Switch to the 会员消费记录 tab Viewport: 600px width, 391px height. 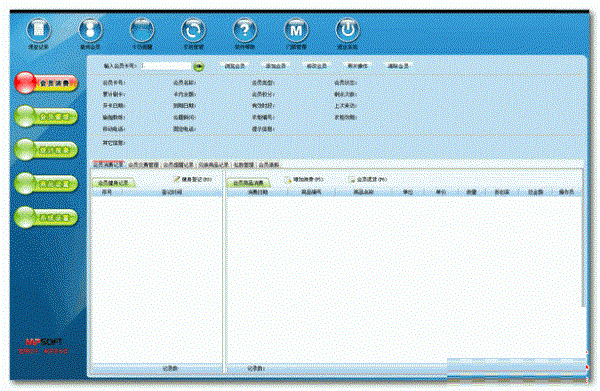[109, 165]
